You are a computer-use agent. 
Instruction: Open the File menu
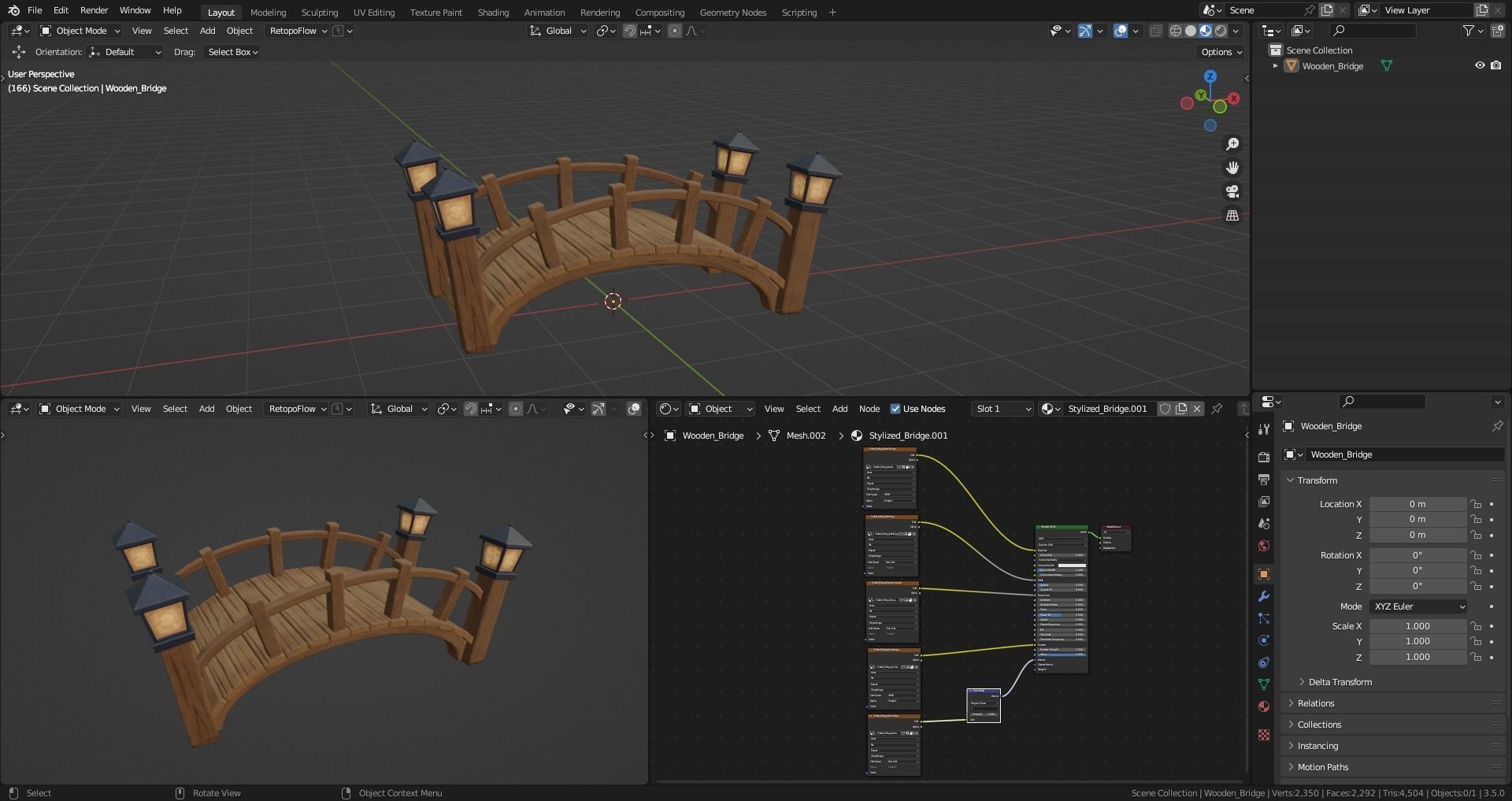coord(35,10)
